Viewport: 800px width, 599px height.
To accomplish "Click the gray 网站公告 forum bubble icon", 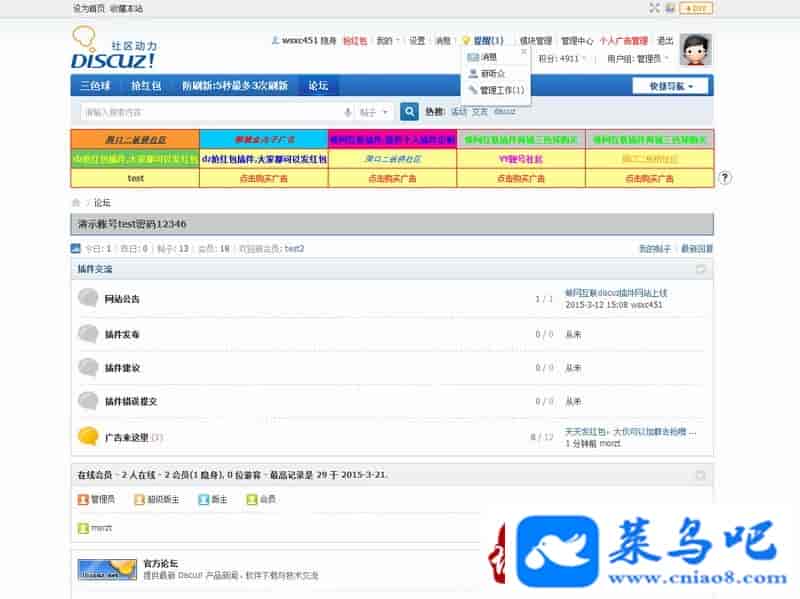I will pyautogui.click(x=88, y=298).
